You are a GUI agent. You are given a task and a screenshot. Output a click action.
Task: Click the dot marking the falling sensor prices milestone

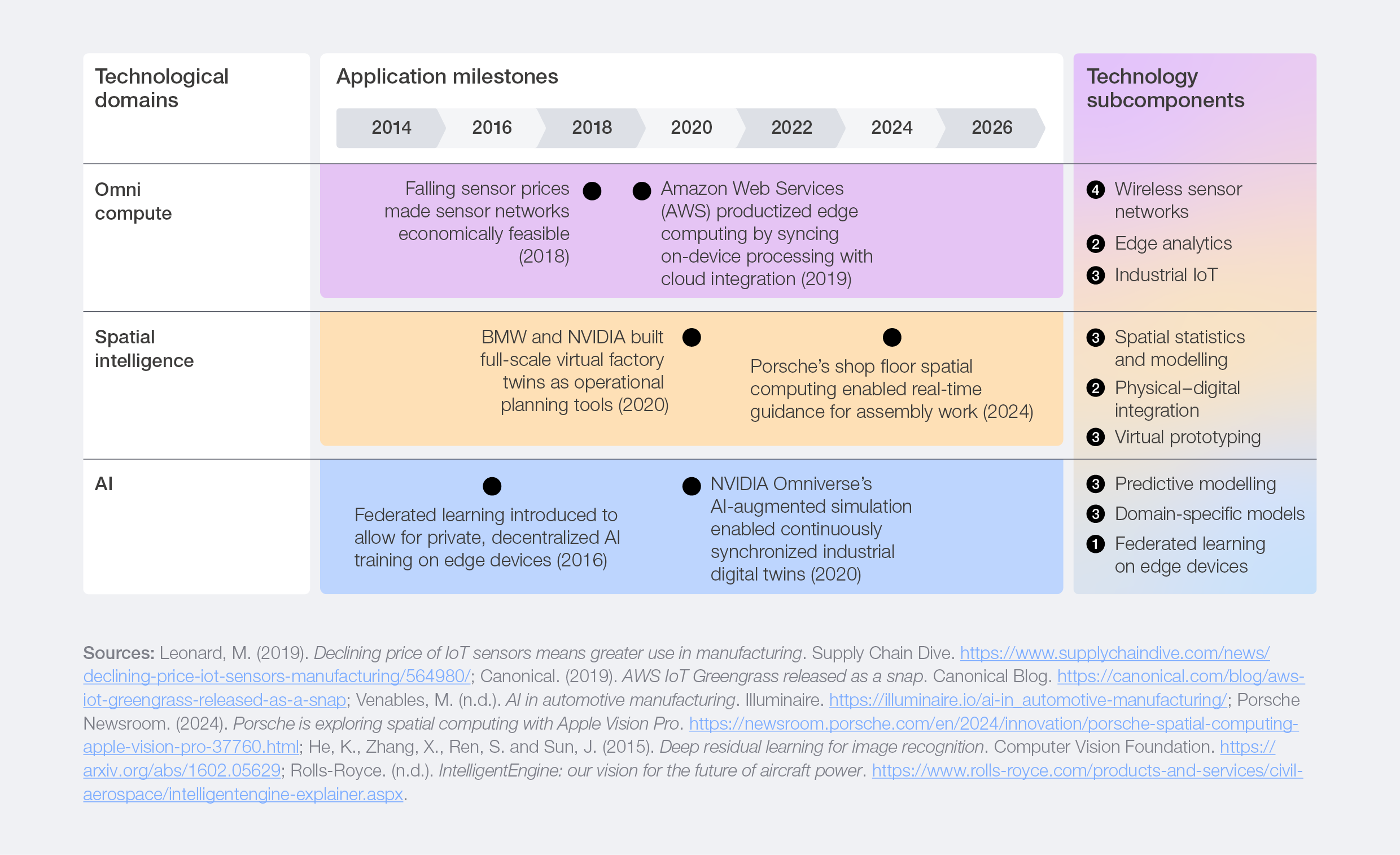[x=592, y=191]
